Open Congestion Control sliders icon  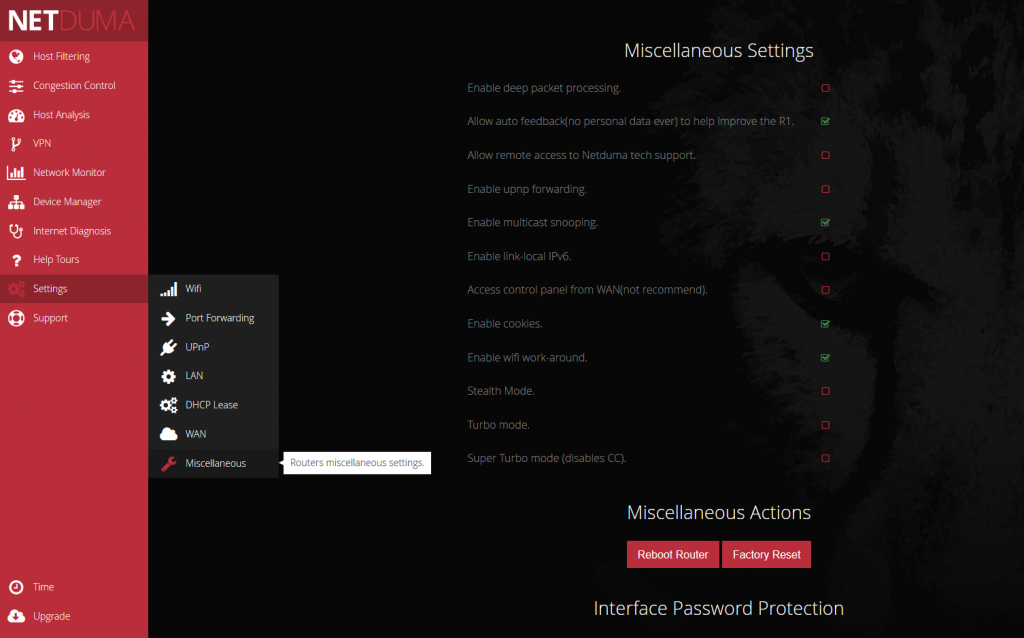pos(16,86)
